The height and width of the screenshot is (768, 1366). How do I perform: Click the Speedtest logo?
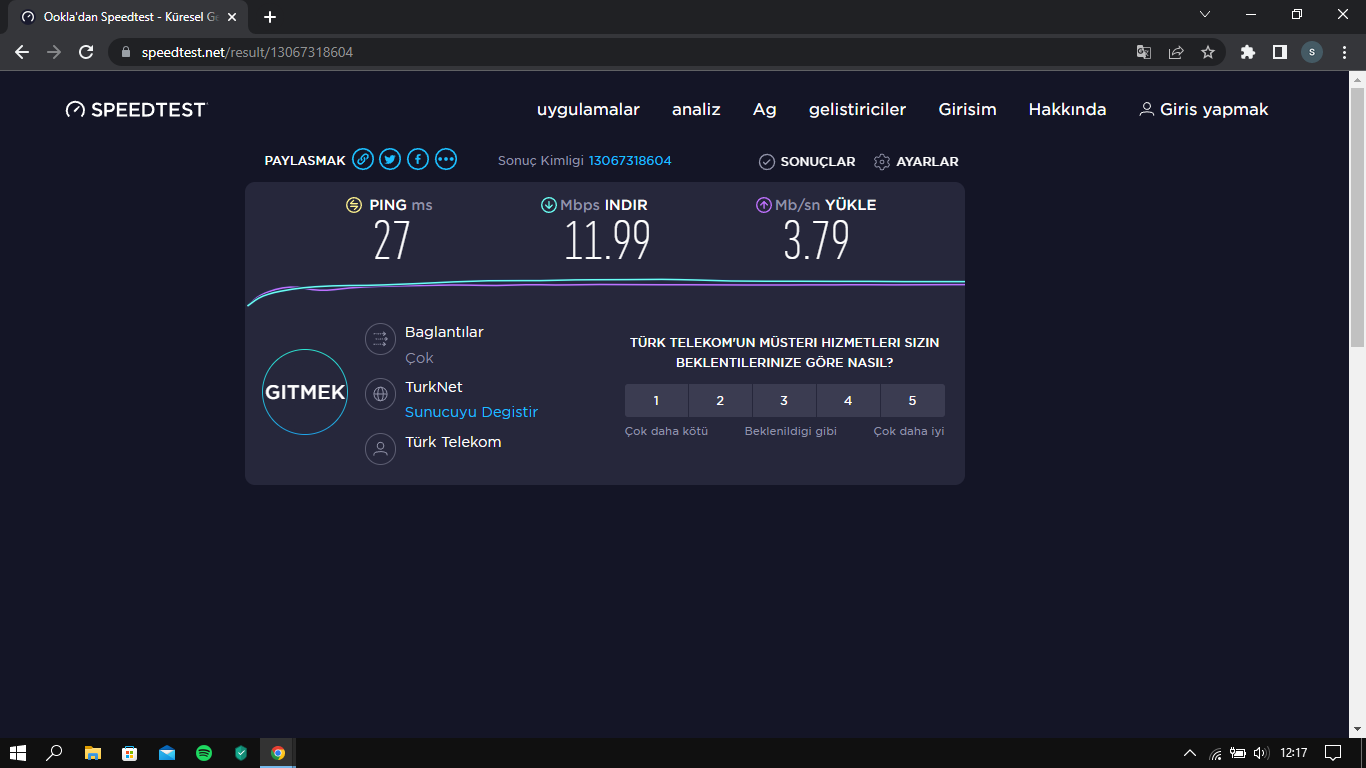pyautogui.click(x=135, y=110)
